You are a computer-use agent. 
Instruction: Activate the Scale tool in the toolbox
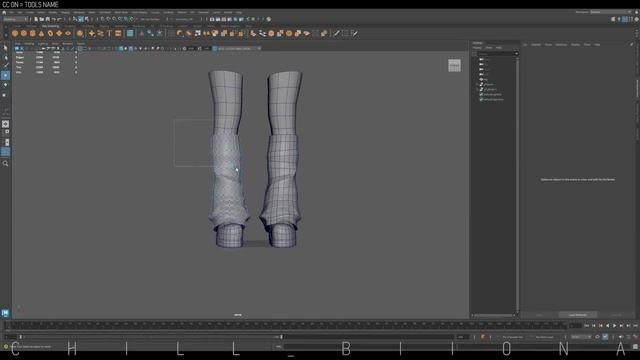5,95
